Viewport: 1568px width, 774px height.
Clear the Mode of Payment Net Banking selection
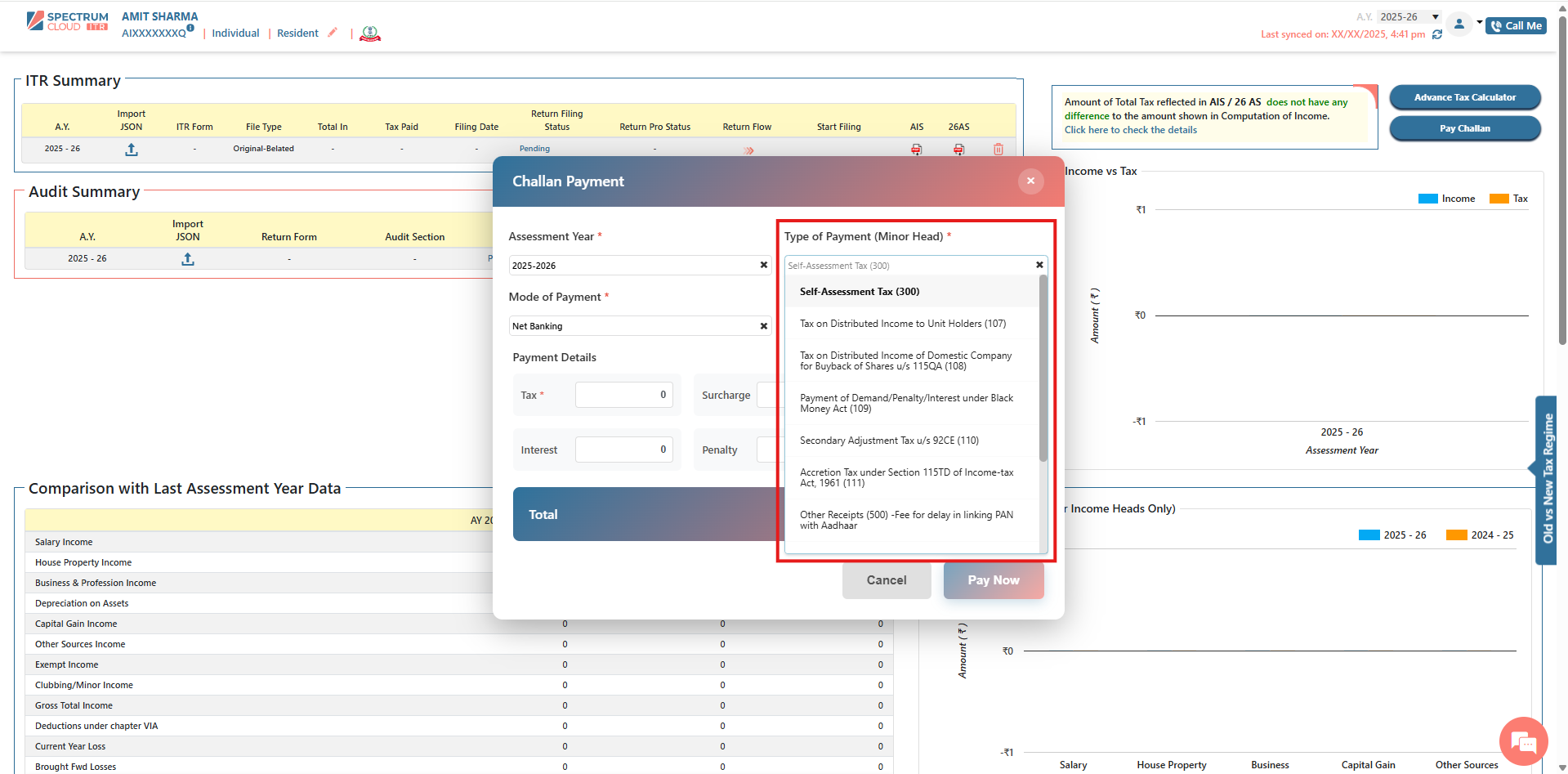(764, 326)
